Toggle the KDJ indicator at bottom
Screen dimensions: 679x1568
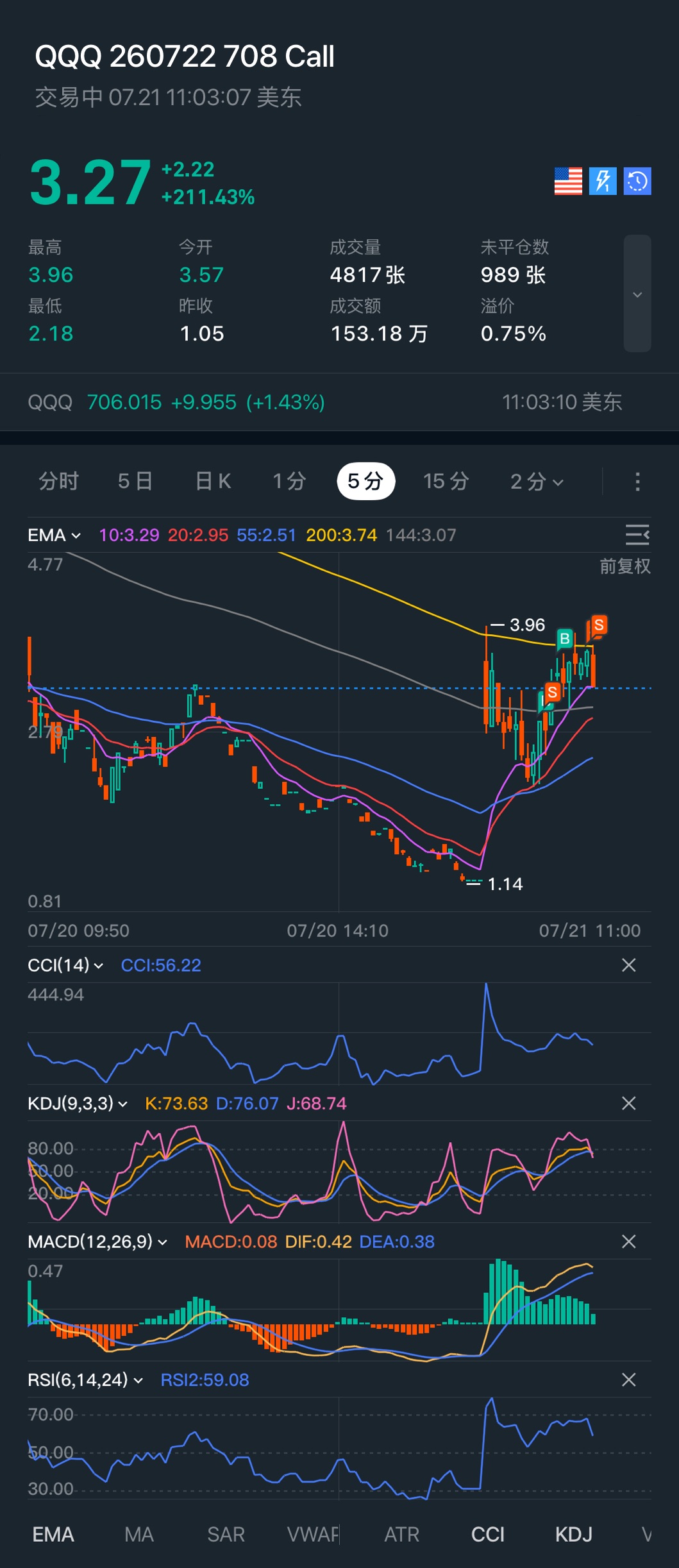[x=574, y=1535]
